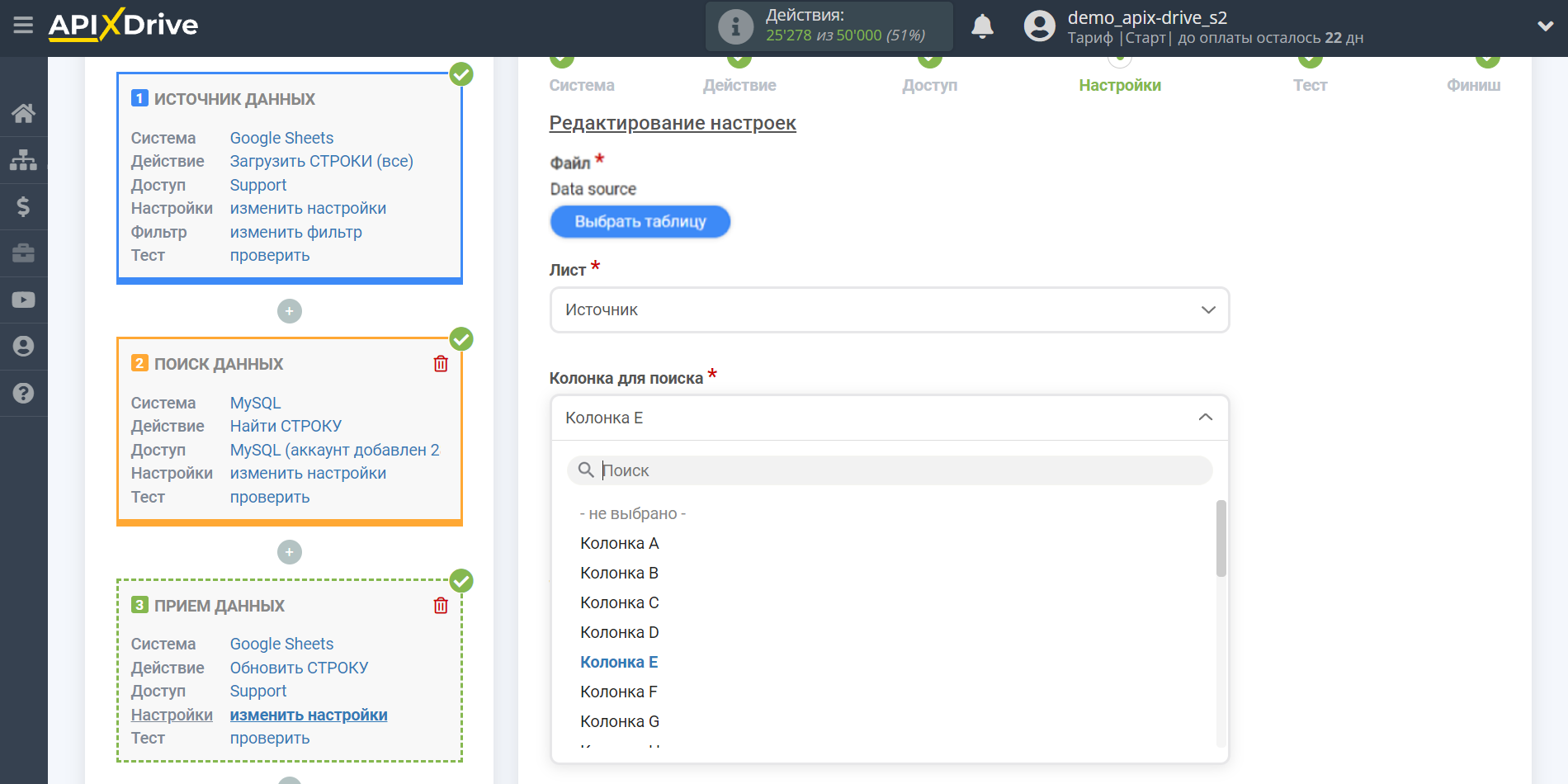The height and width of the screenshot is (784, 1568).
Task: Click the Выбрать таблицу button
Action: click(x=640, y=221)
